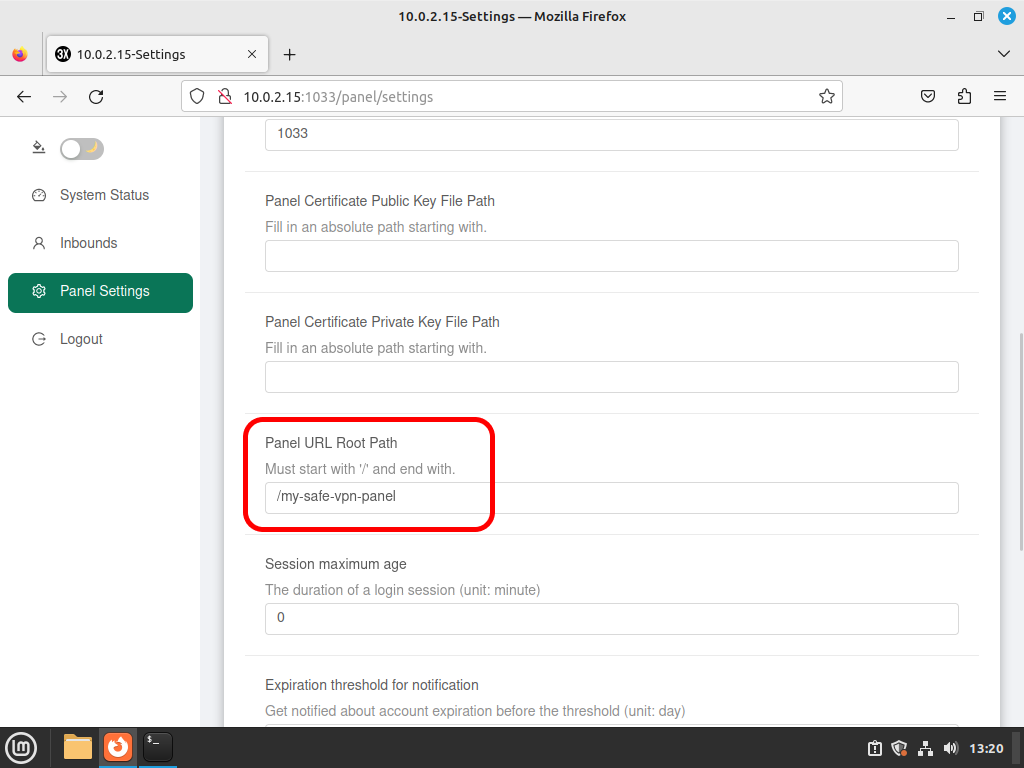Click the tracking protection shield icon
The height and width of the screenshot is (768, 1024).
click(x=197, y=97)
